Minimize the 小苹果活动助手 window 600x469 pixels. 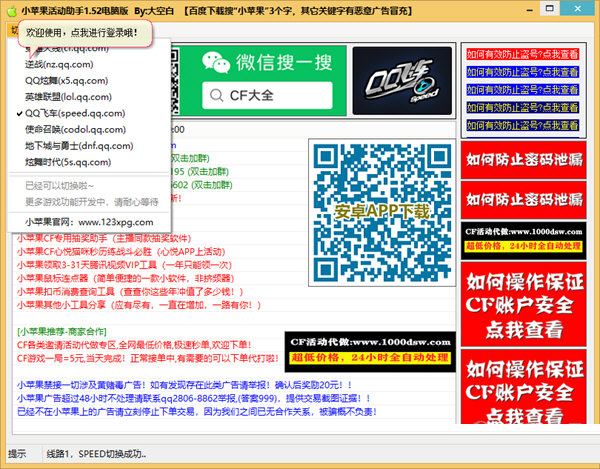pyautogui.click(x=530, y=10)
